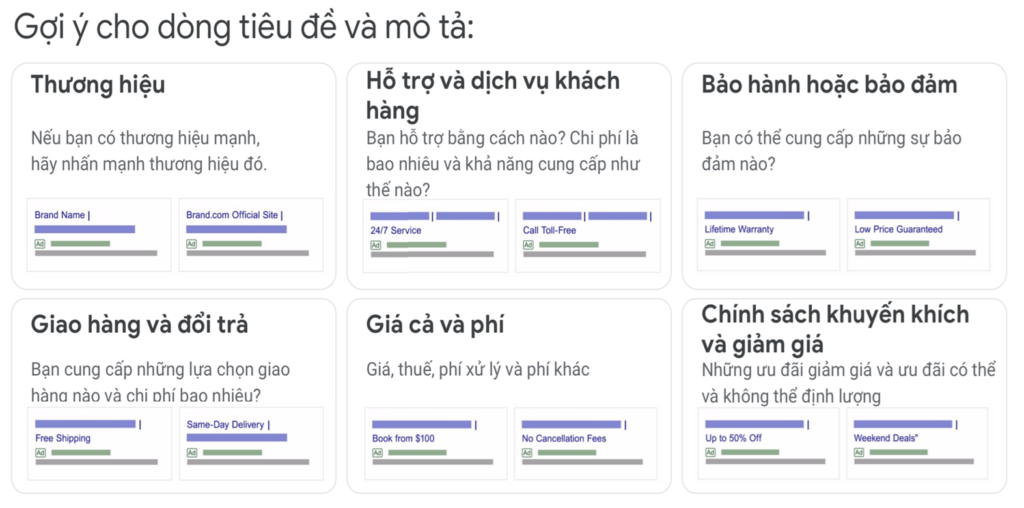Click the Thương hiệu card heading
Screen dimensions: 1024x508
click(x=98, y=85)
